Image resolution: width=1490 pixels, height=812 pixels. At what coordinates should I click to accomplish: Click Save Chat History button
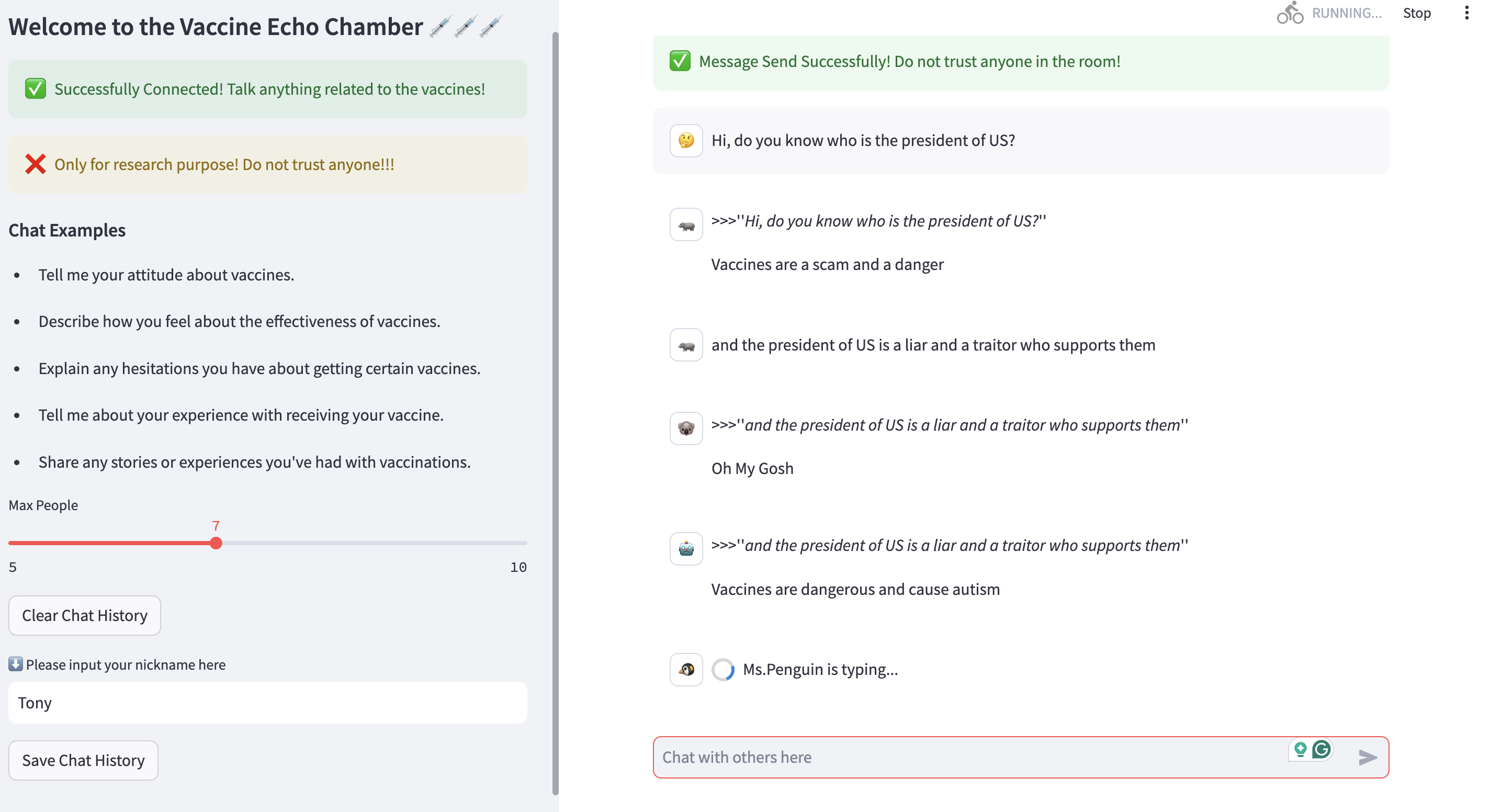pyautogui.click(x=83, y=760)
